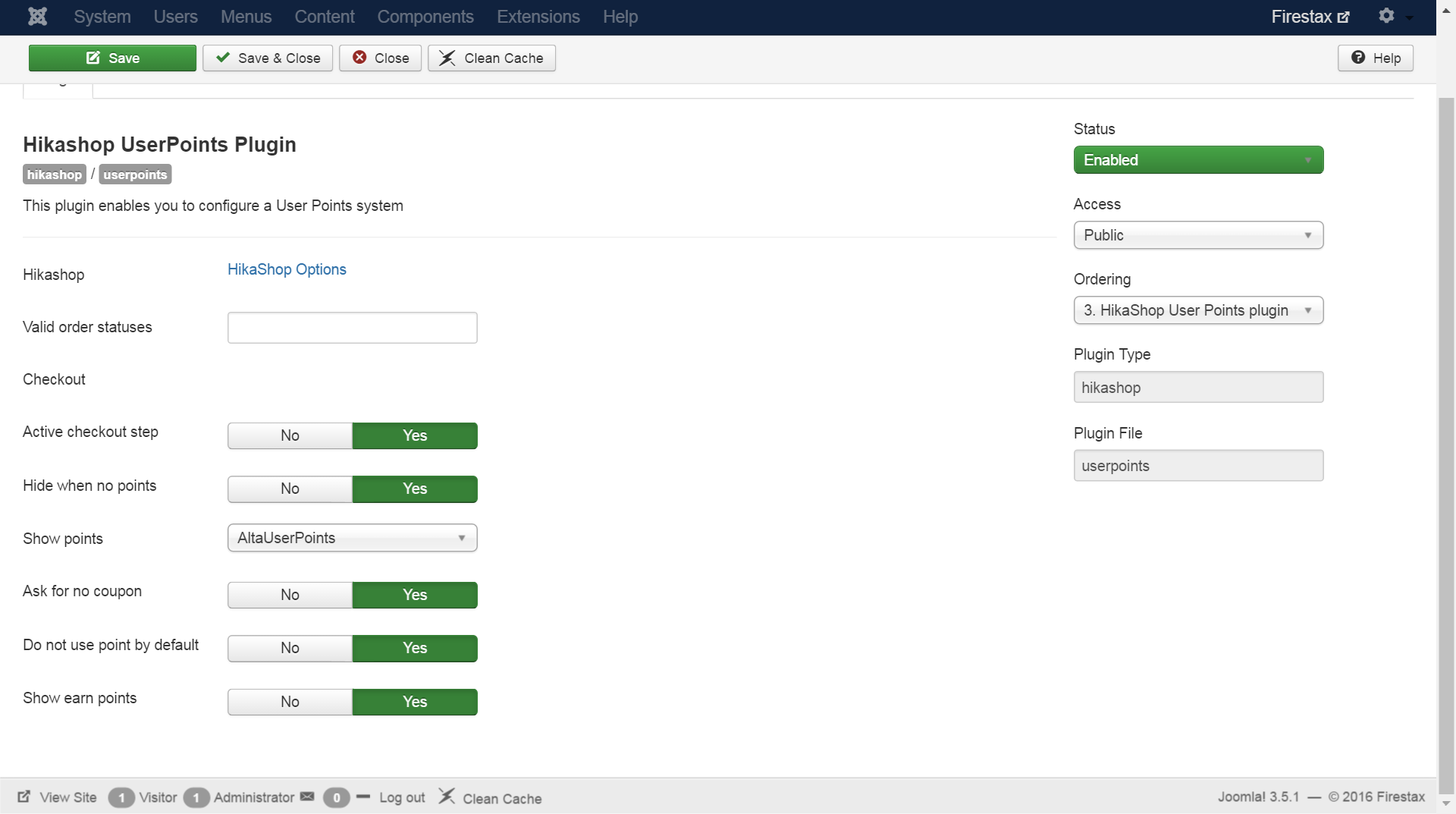Click the vertical page scrollbar

(x=1446, y=445)
